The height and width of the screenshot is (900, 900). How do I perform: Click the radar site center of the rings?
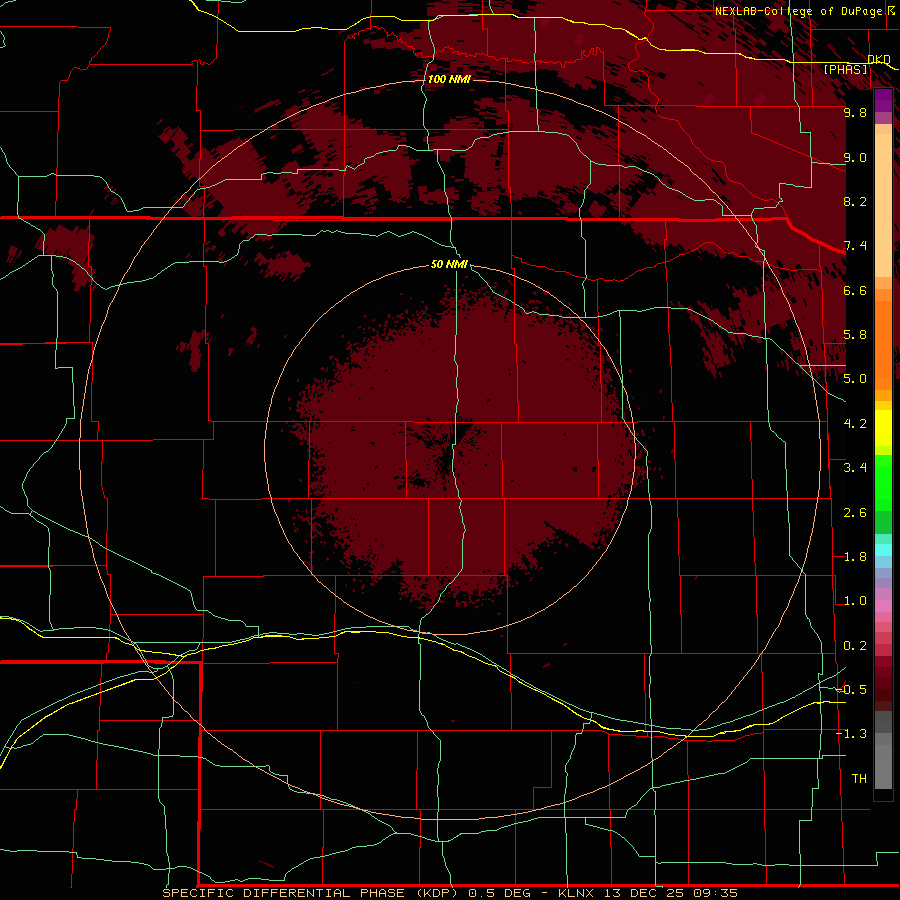(x=449, y=449)
